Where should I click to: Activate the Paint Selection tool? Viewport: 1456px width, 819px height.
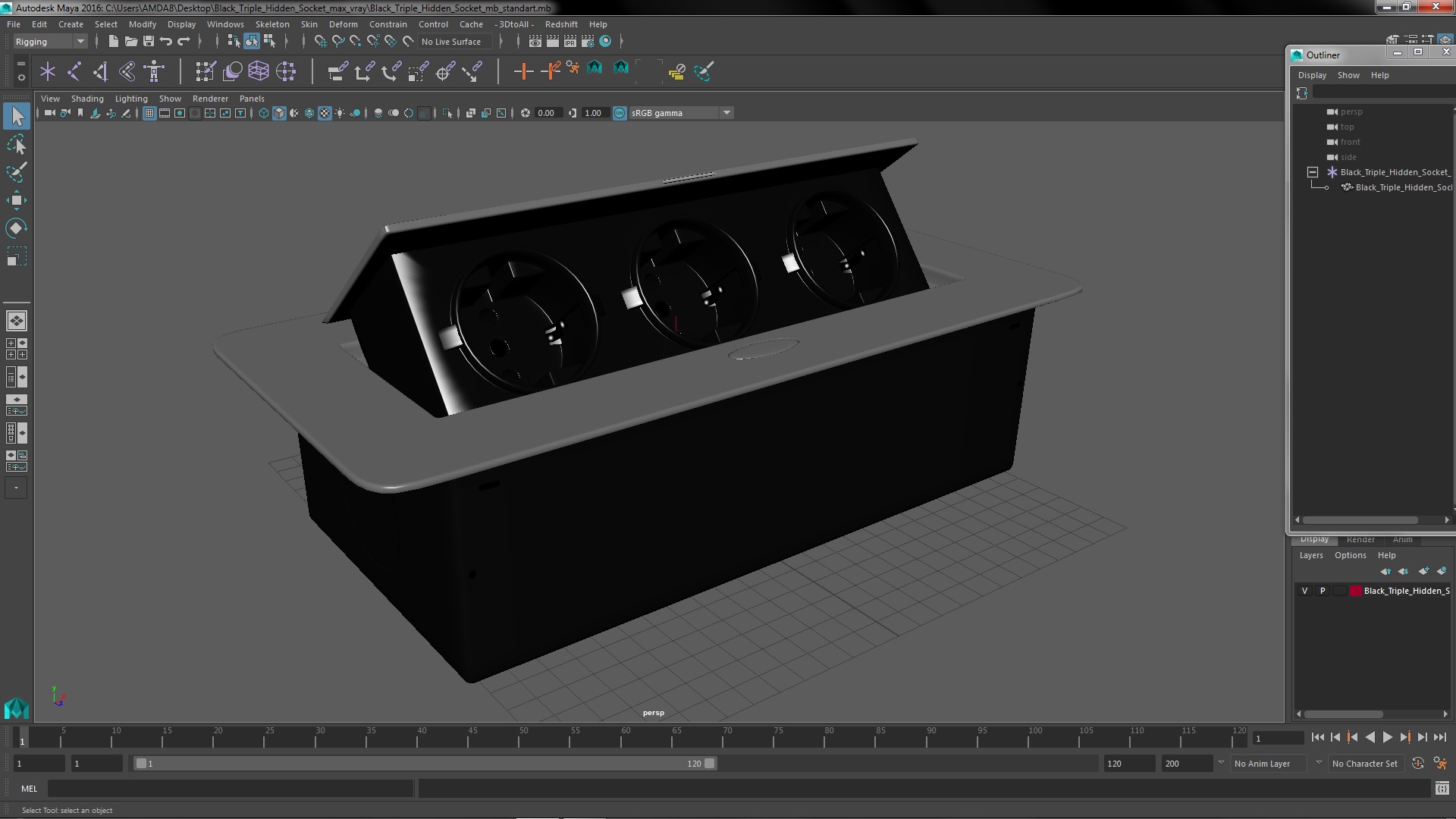16,172
